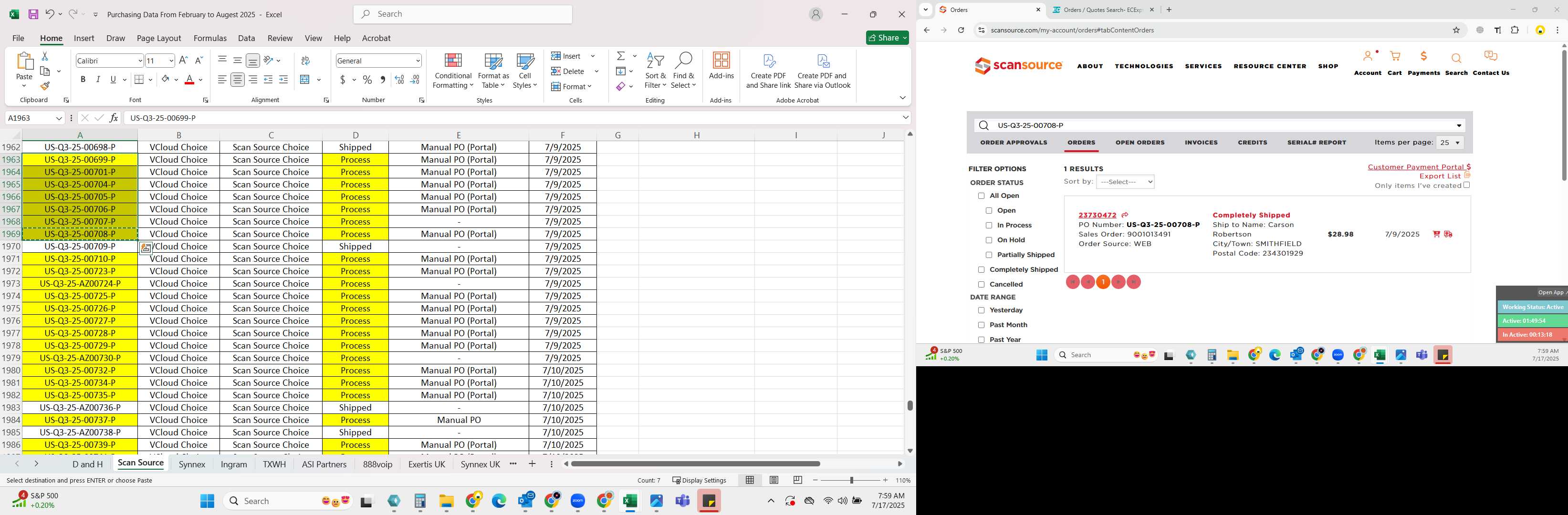Click the Save icon in Excel title bar
Viewport: 1568px width, 515px height.
click(33, 14)
